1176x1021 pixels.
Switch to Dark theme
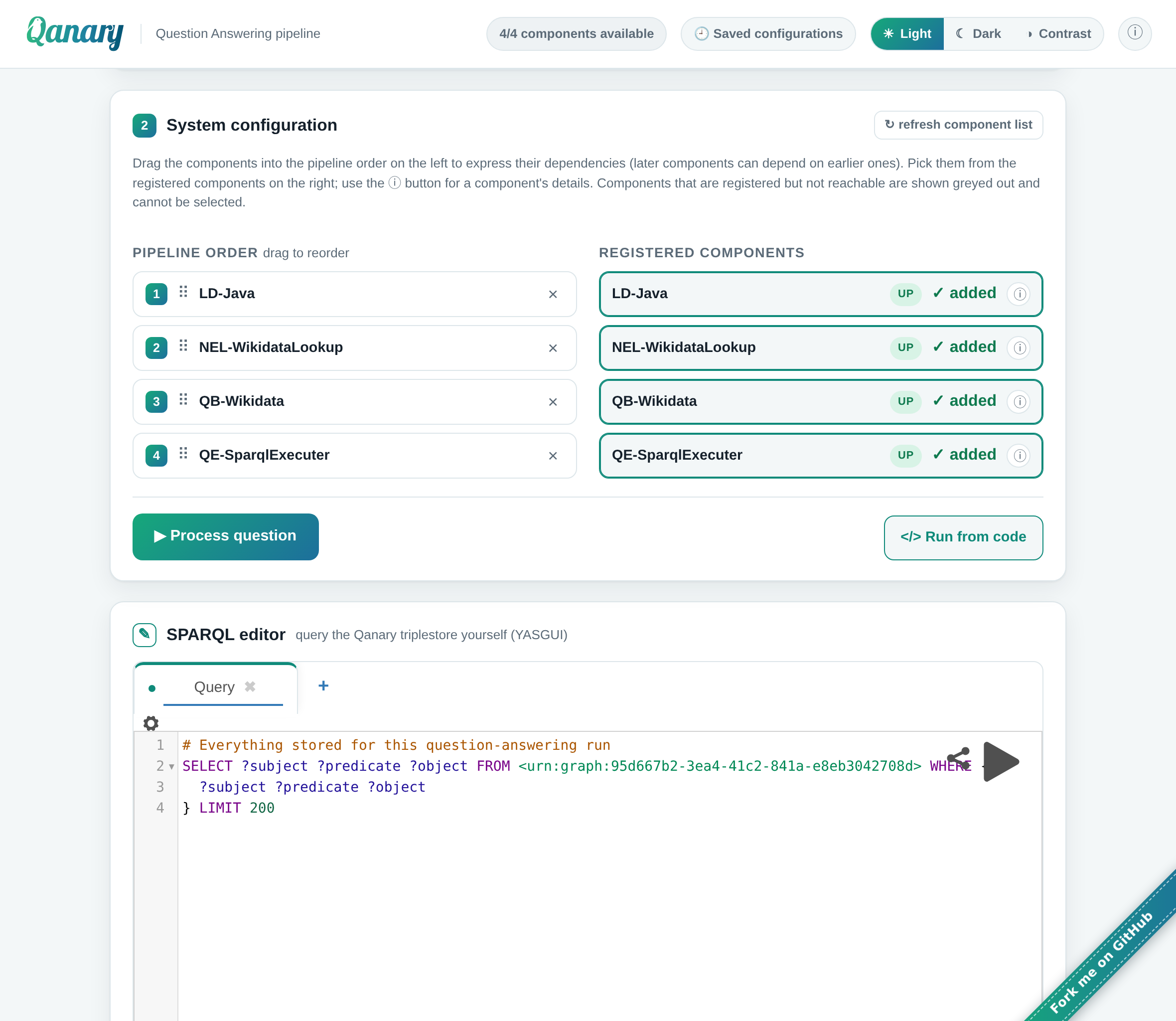pos(978,33)
